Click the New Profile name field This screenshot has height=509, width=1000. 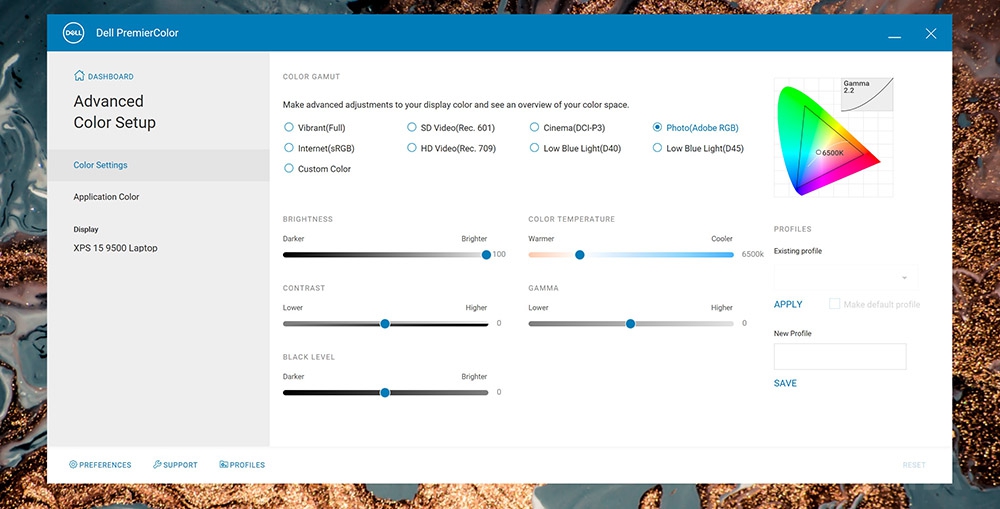click(840, 357)
